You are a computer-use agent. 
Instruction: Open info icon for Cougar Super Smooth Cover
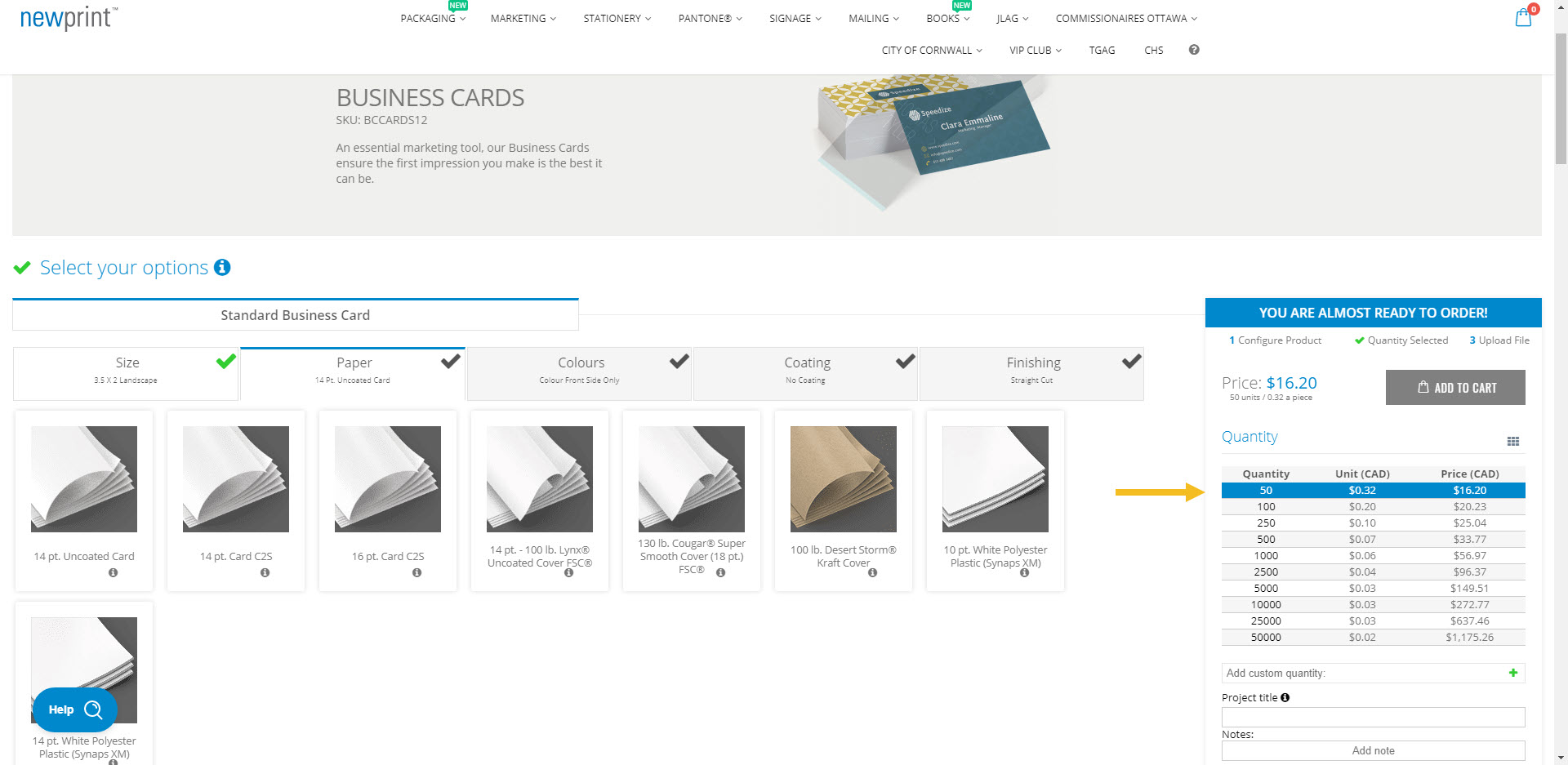click(720, 572)
